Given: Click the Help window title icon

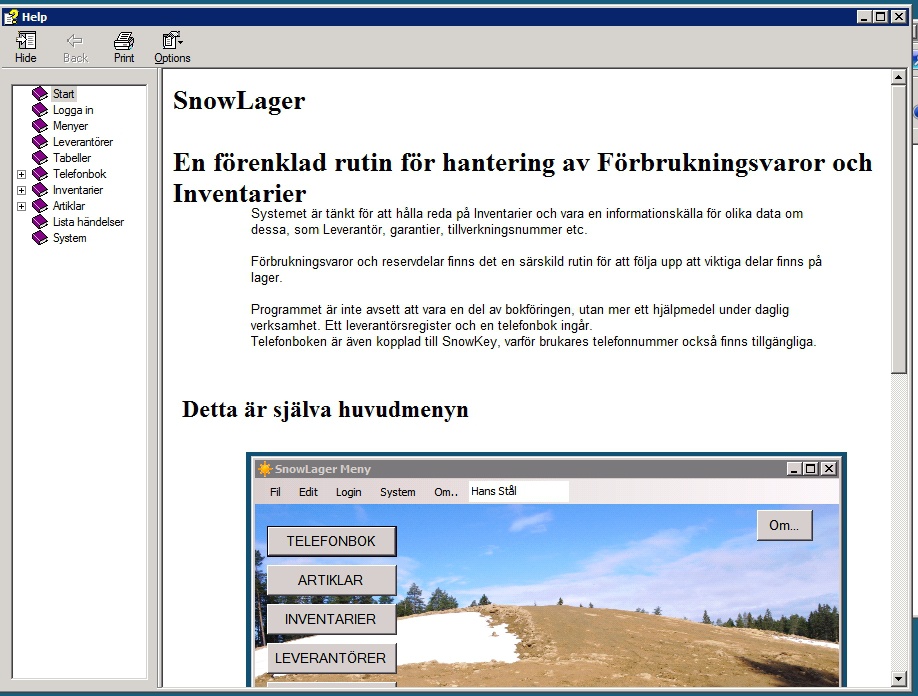Looking at the screenshot, I should tap(11, 17).
